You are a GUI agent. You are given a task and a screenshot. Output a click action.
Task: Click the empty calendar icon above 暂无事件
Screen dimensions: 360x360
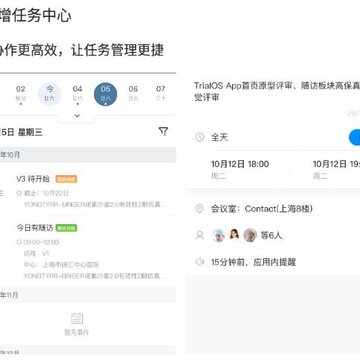(x=77, y=318)
